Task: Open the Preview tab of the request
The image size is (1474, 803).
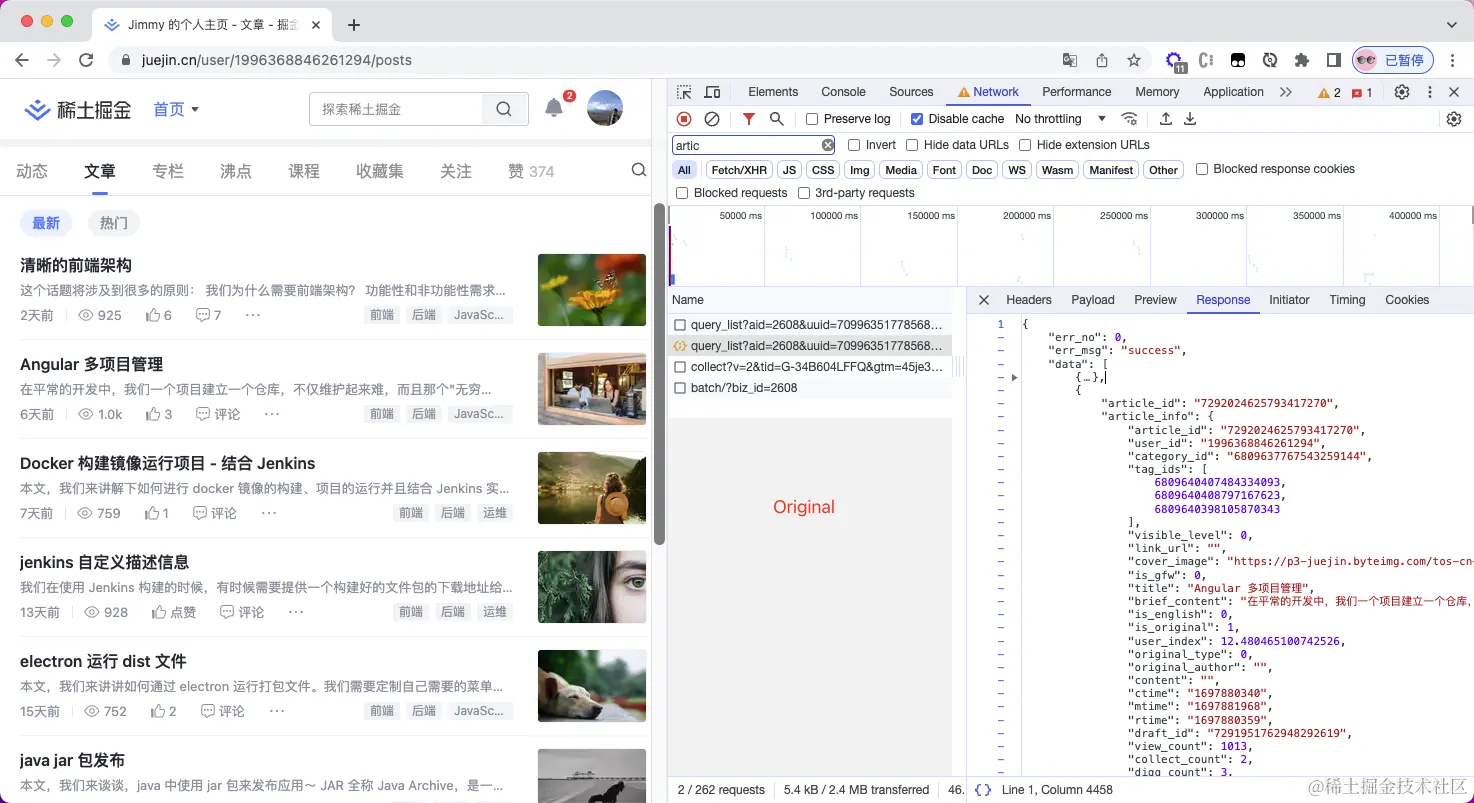Action: click(1155, 300)
